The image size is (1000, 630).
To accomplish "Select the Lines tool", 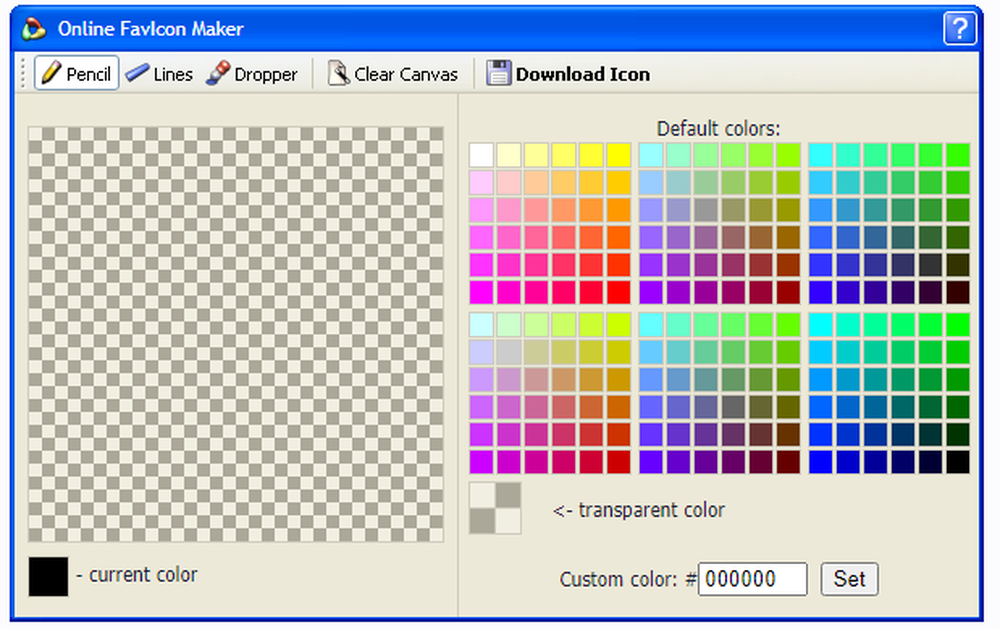I will coord(159,73).
